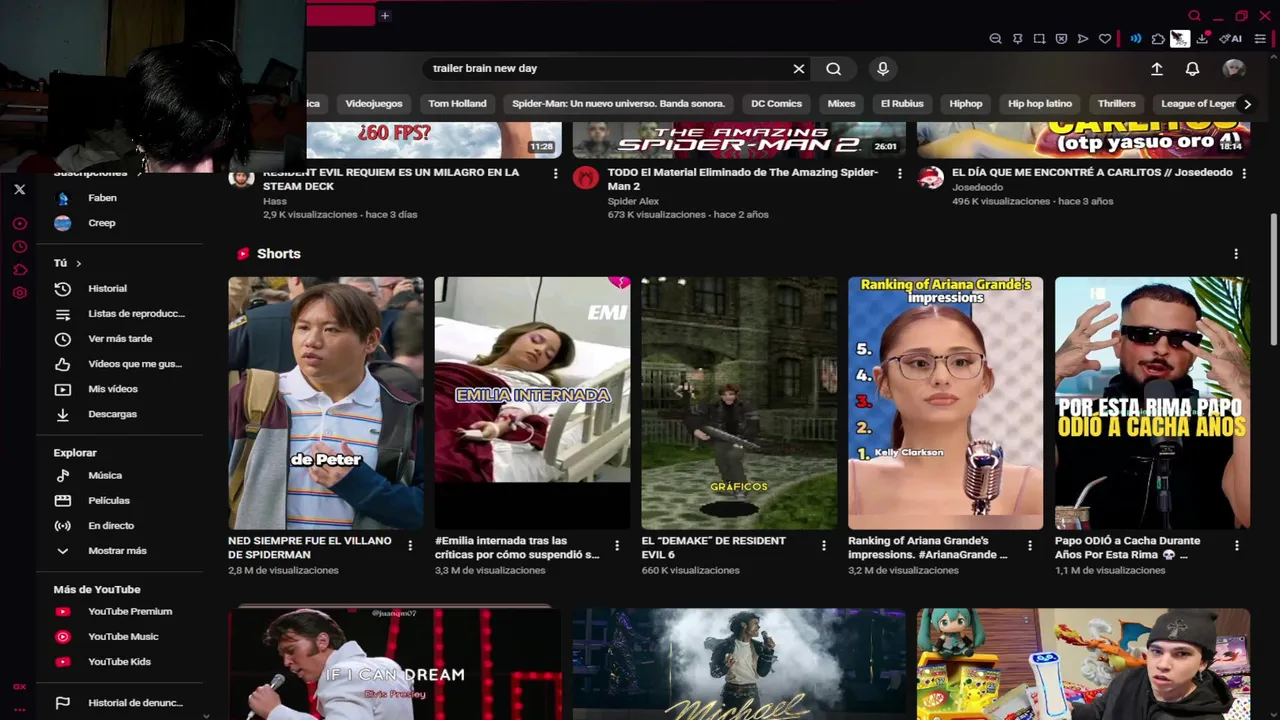Screen dimensions: 1280x720
Task: Open the browser tab search magnifier
Action: [x=1194, y=16]
